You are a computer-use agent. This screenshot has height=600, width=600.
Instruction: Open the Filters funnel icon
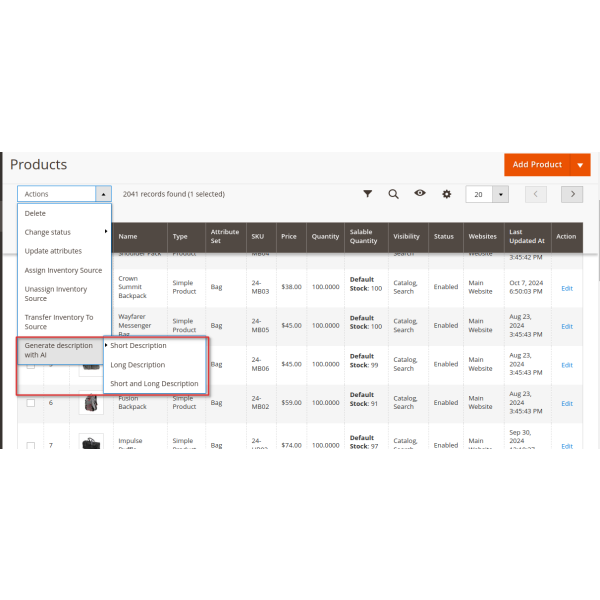pyautogui.click(x=367, y=194)
